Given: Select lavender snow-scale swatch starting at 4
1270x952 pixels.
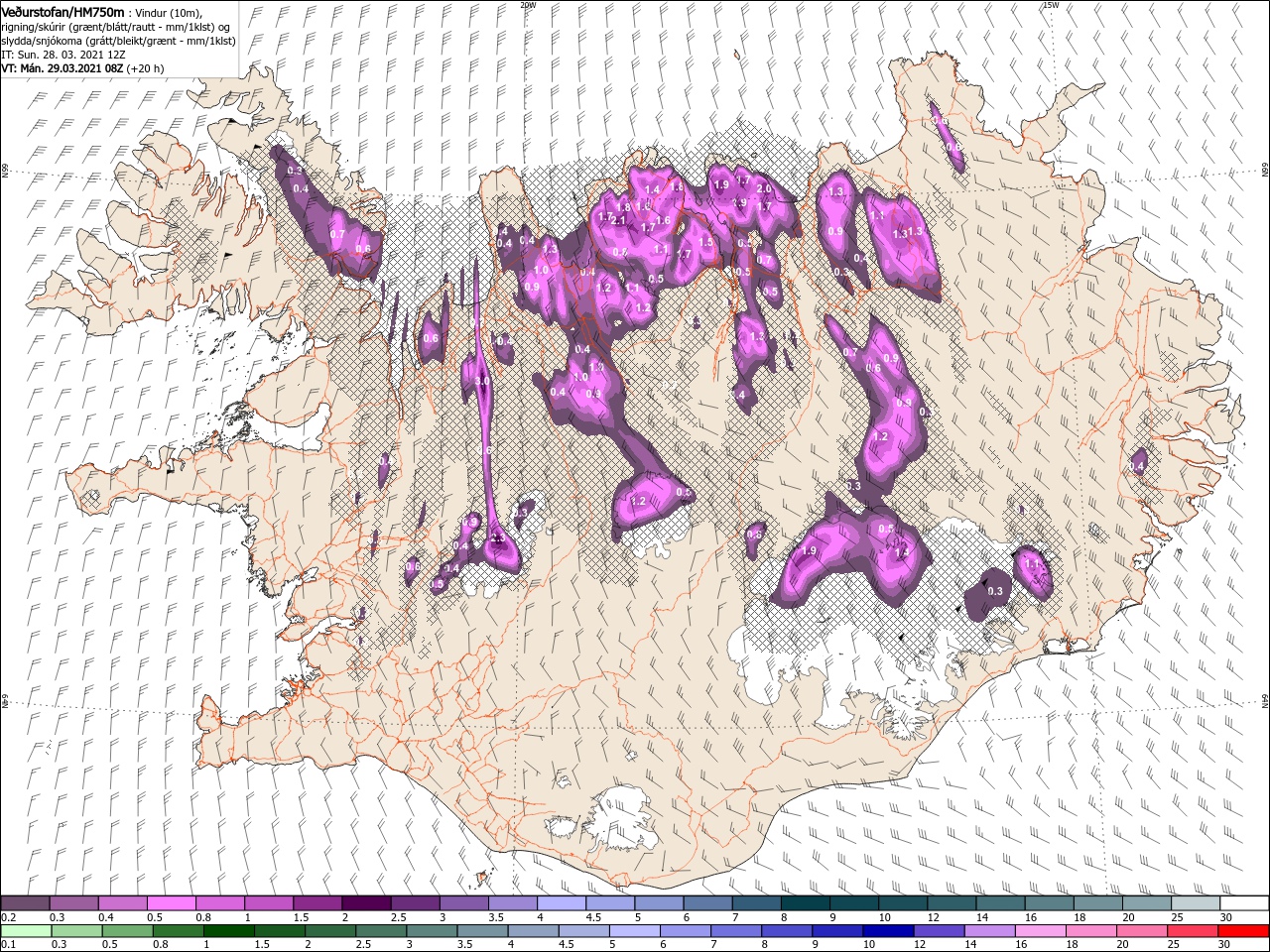Looking at the screenshot, I should tap(561, 903).
